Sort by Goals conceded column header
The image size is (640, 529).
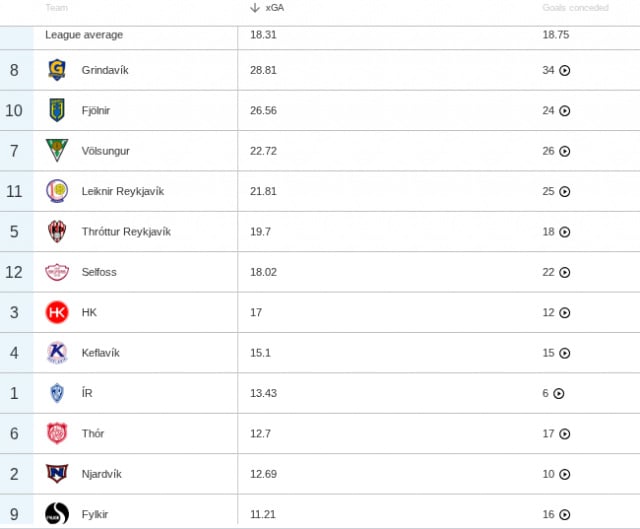[575, 8]
